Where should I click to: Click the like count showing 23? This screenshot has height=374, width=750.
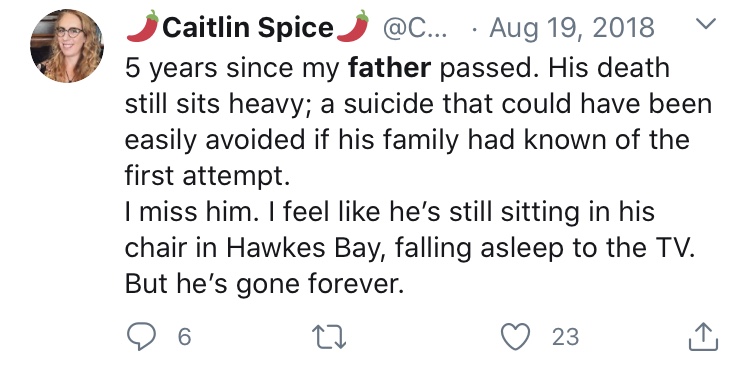click(565, 337)
